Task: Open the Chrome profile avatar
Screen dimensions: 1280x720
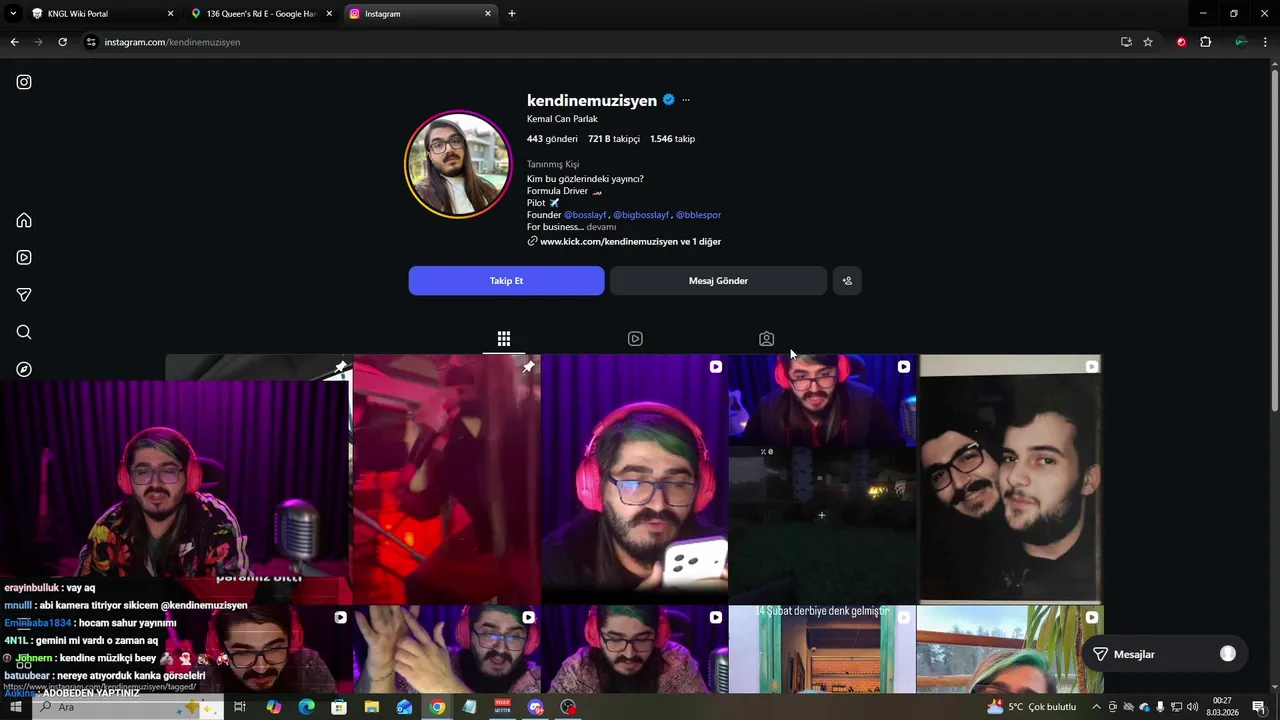Action: (1241, 42)
